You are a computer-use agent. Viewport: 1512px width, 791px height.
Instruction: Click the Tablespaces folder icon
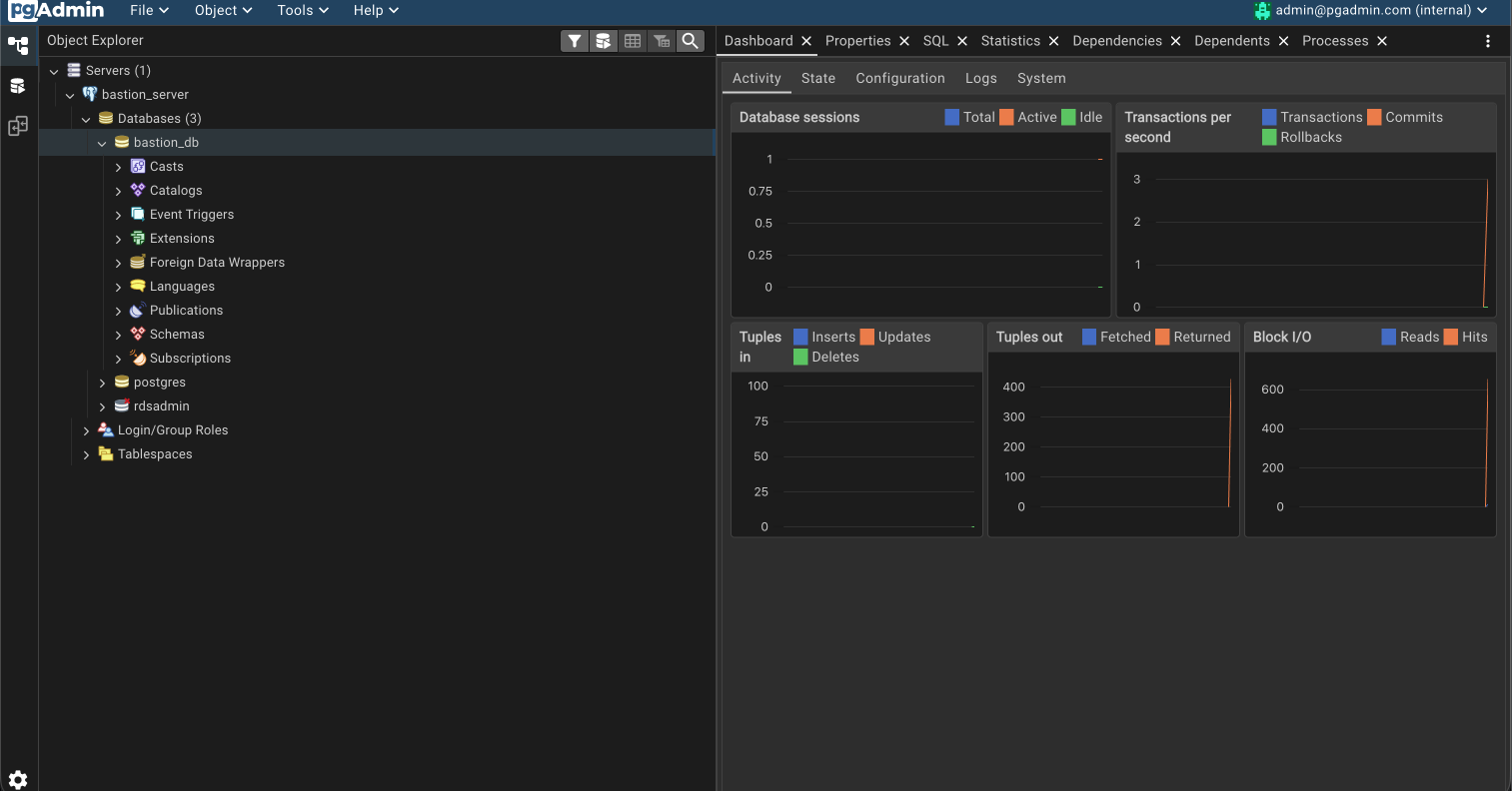pos(106,453)
